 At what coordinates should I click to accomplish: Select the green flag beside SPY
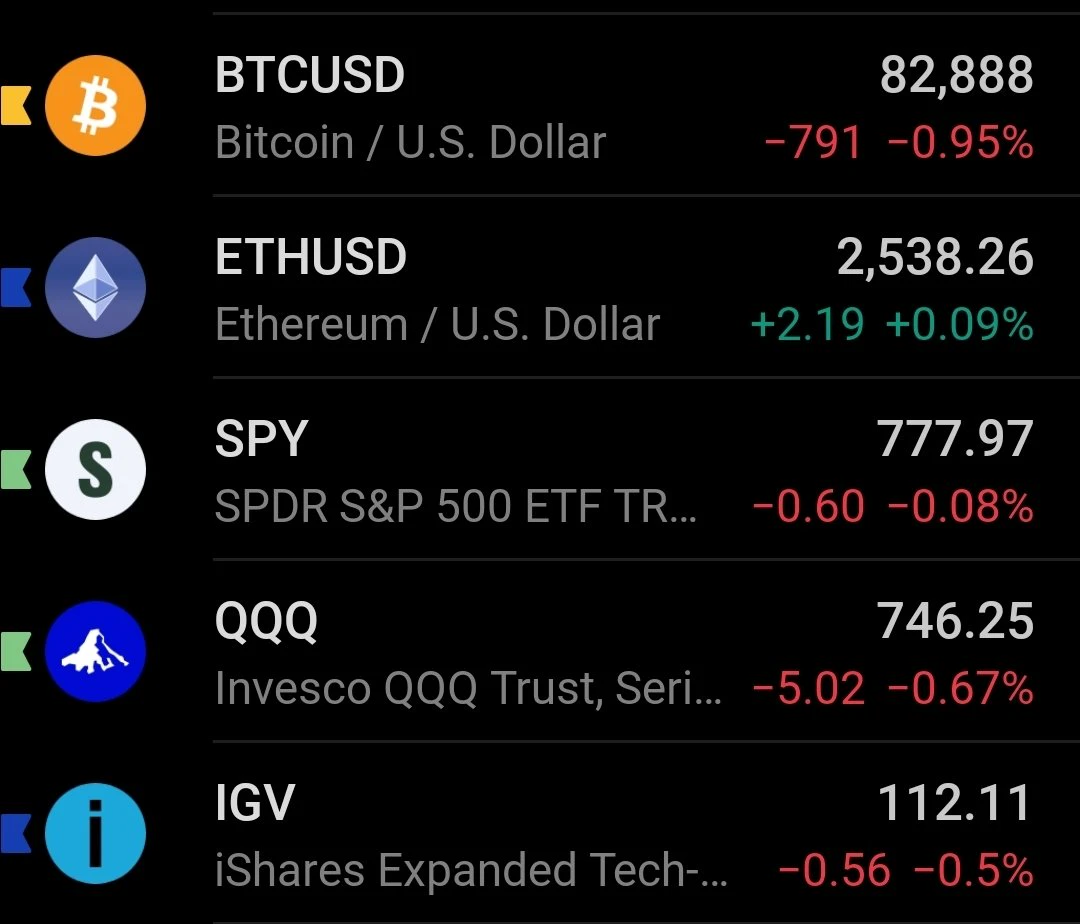(x=16, y=469)
